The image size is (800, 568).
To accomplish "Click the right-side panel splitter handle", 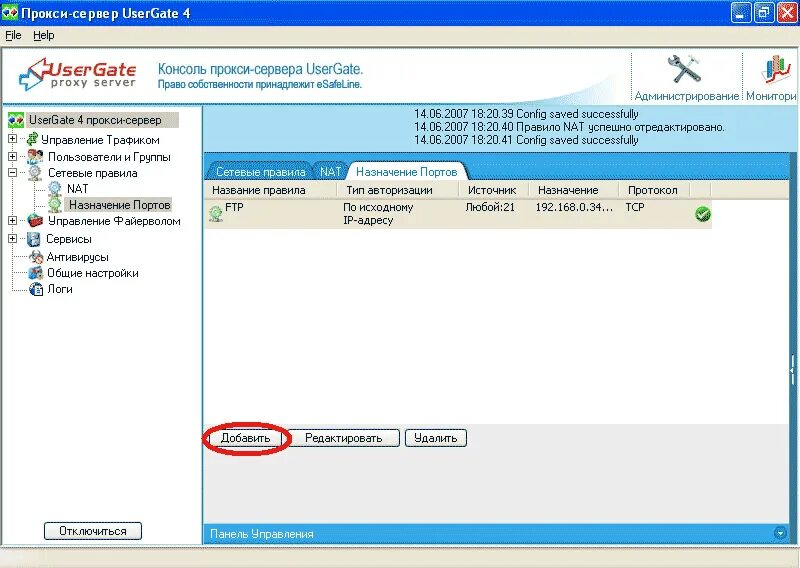I will (792, 369).
